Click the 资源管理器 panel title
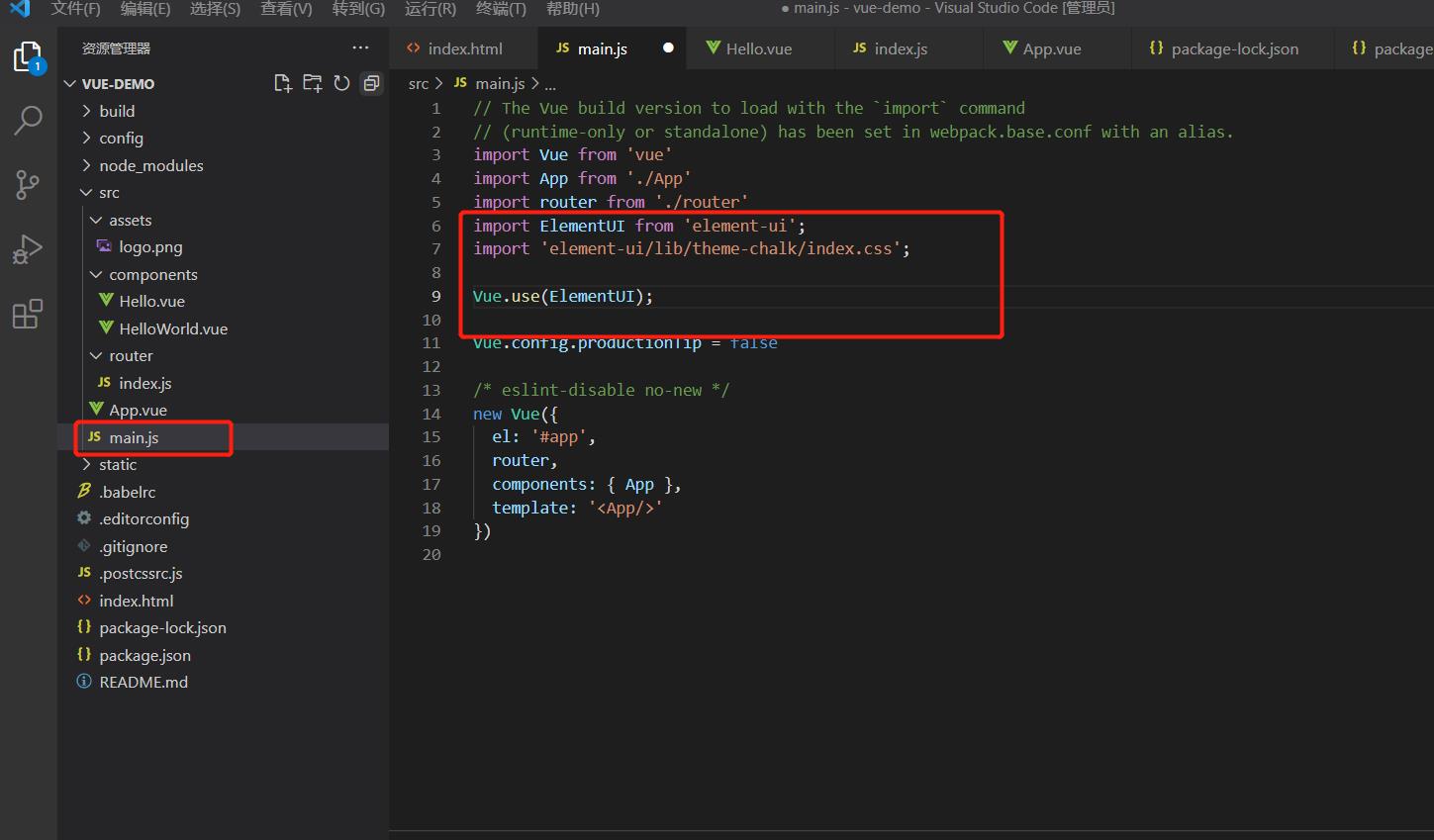 [x=116, y=48]
